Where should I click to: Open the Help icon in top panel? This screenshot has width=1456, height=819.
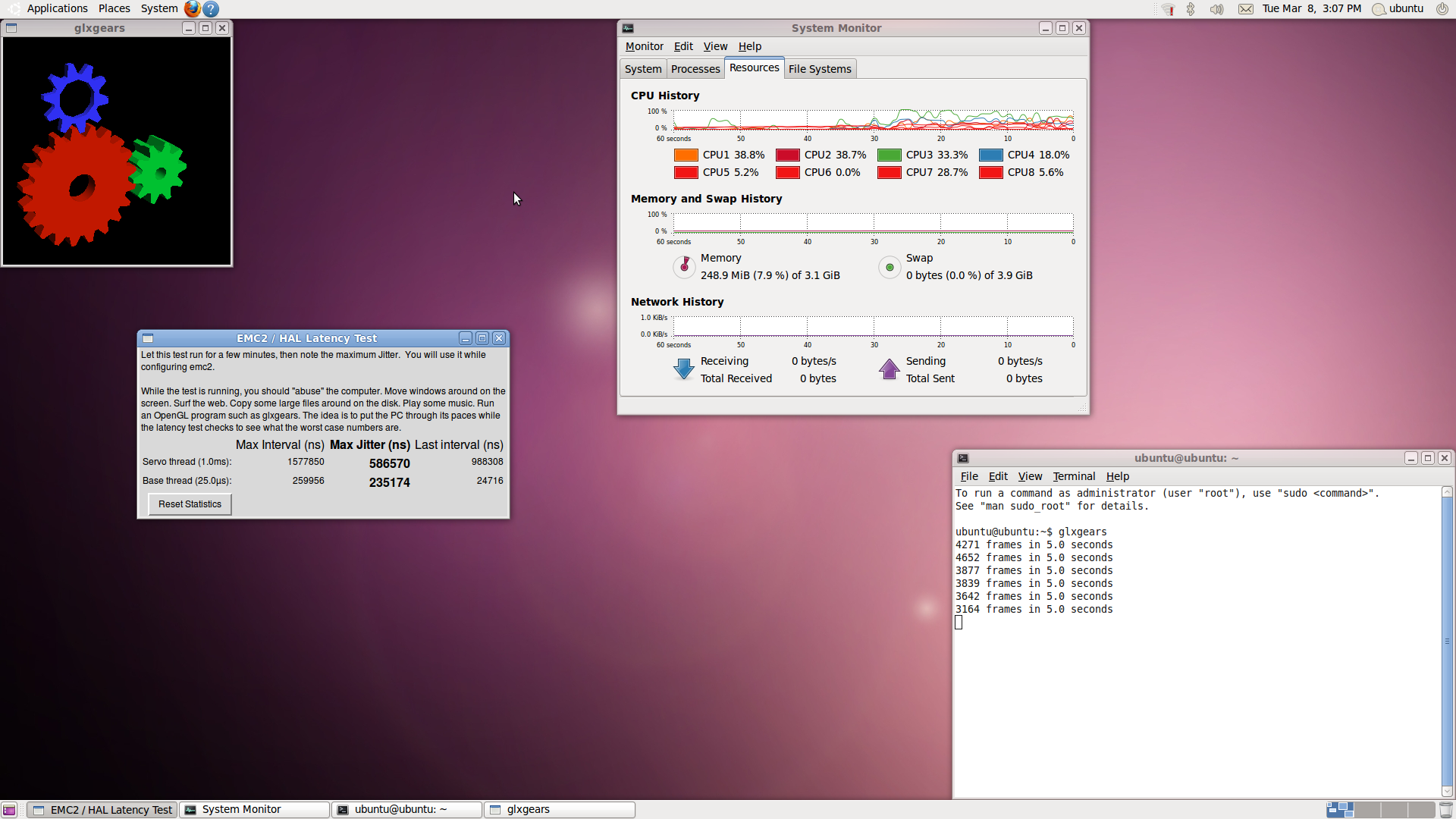[212, 8]
